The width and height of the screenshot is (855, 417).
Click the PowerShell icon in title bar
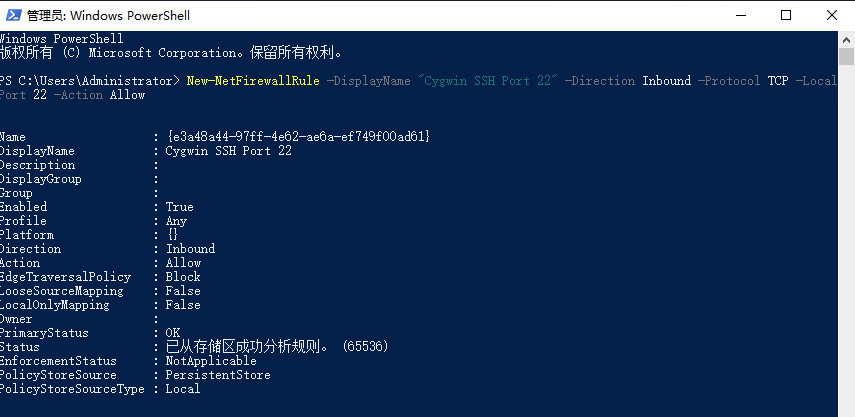tap(14, 15)
